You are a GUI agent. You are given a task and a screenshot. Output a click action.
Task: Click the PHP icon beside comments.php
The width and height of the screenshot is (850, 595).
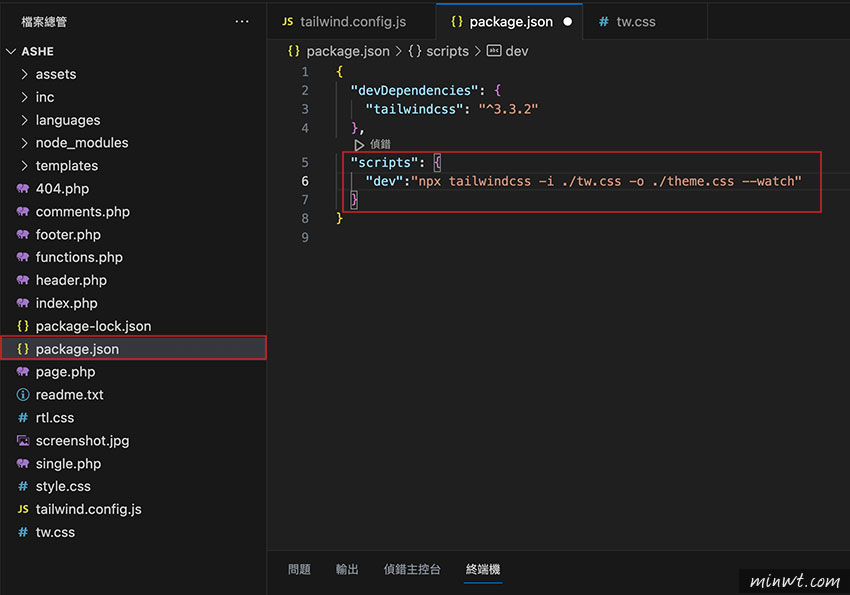(23, 211)
